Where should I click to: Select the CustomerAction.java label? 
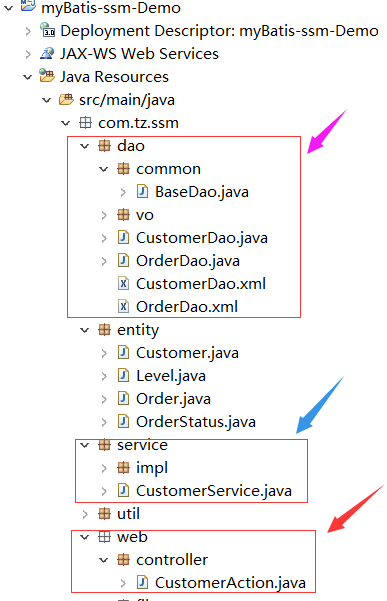pyautogui.click(x=230, y=583)
